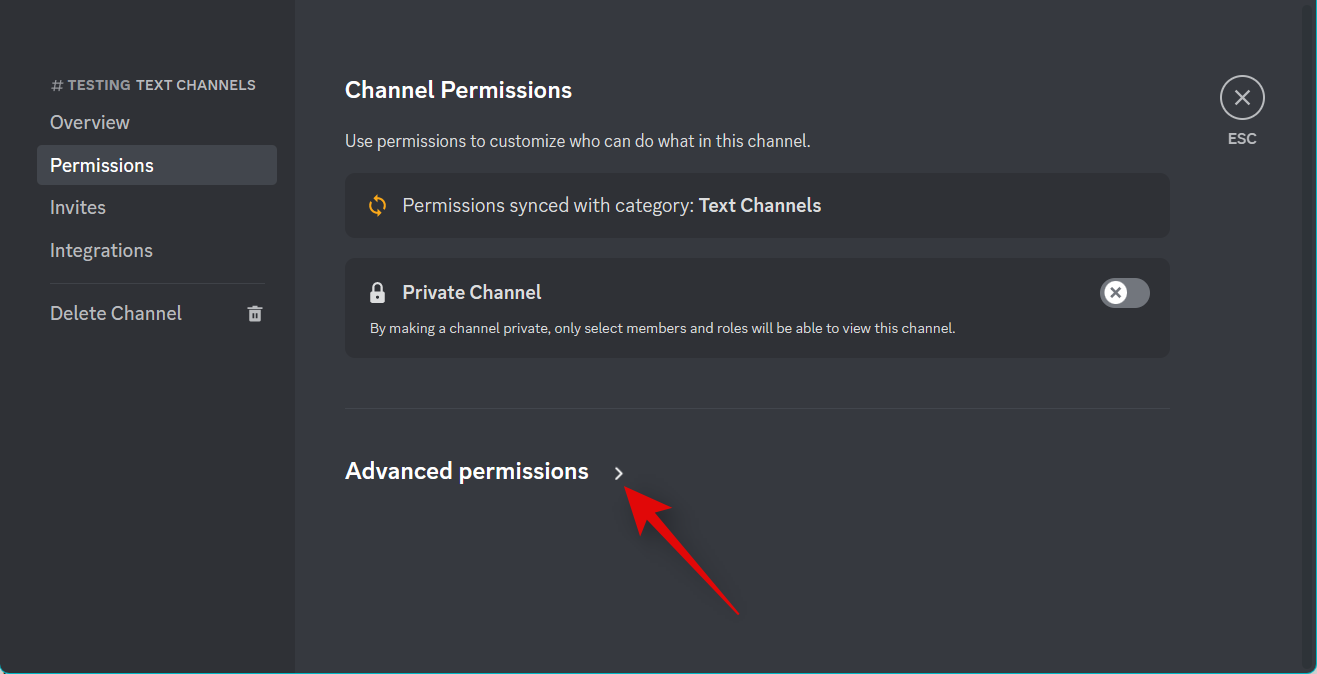The width and height of the screenshot is (1317, 674).
Task: Click the padlock icon beside Private Channel
Action: 377,293
